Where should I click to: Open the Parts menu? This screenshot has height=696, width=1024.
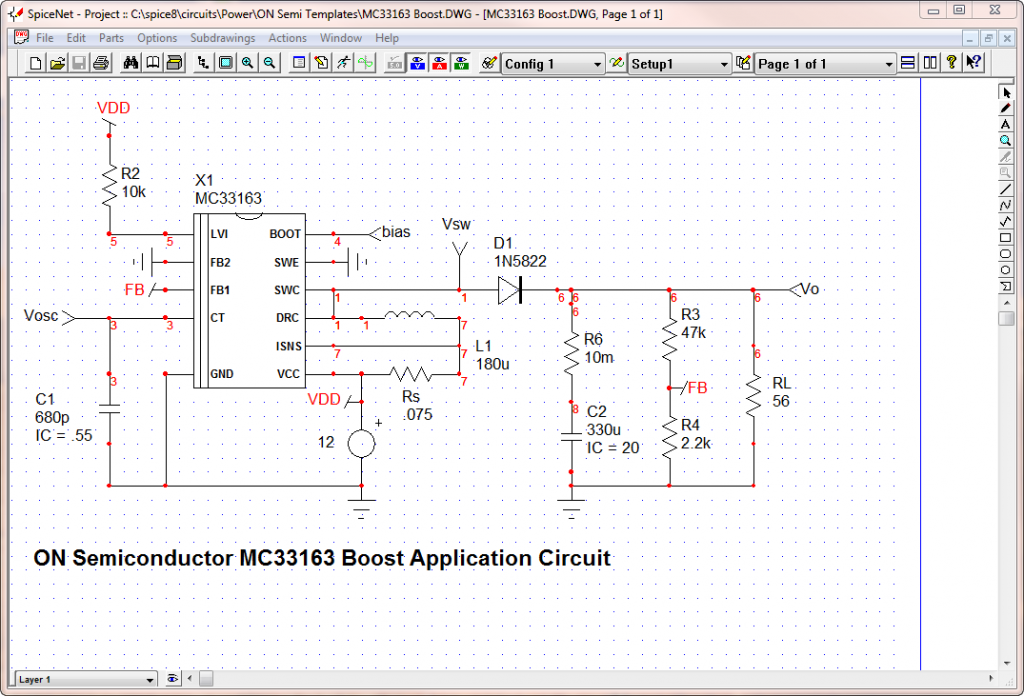(x=111, y=38)
